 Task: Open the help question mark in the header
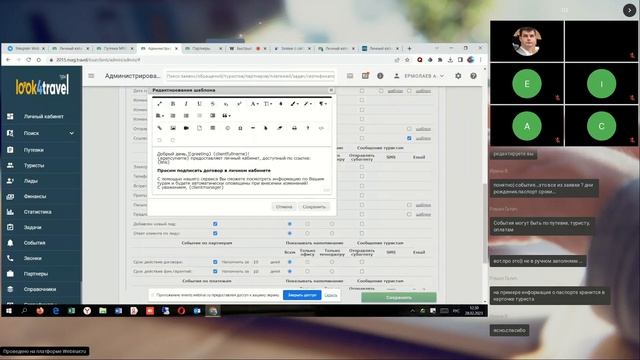pos(473,76)
